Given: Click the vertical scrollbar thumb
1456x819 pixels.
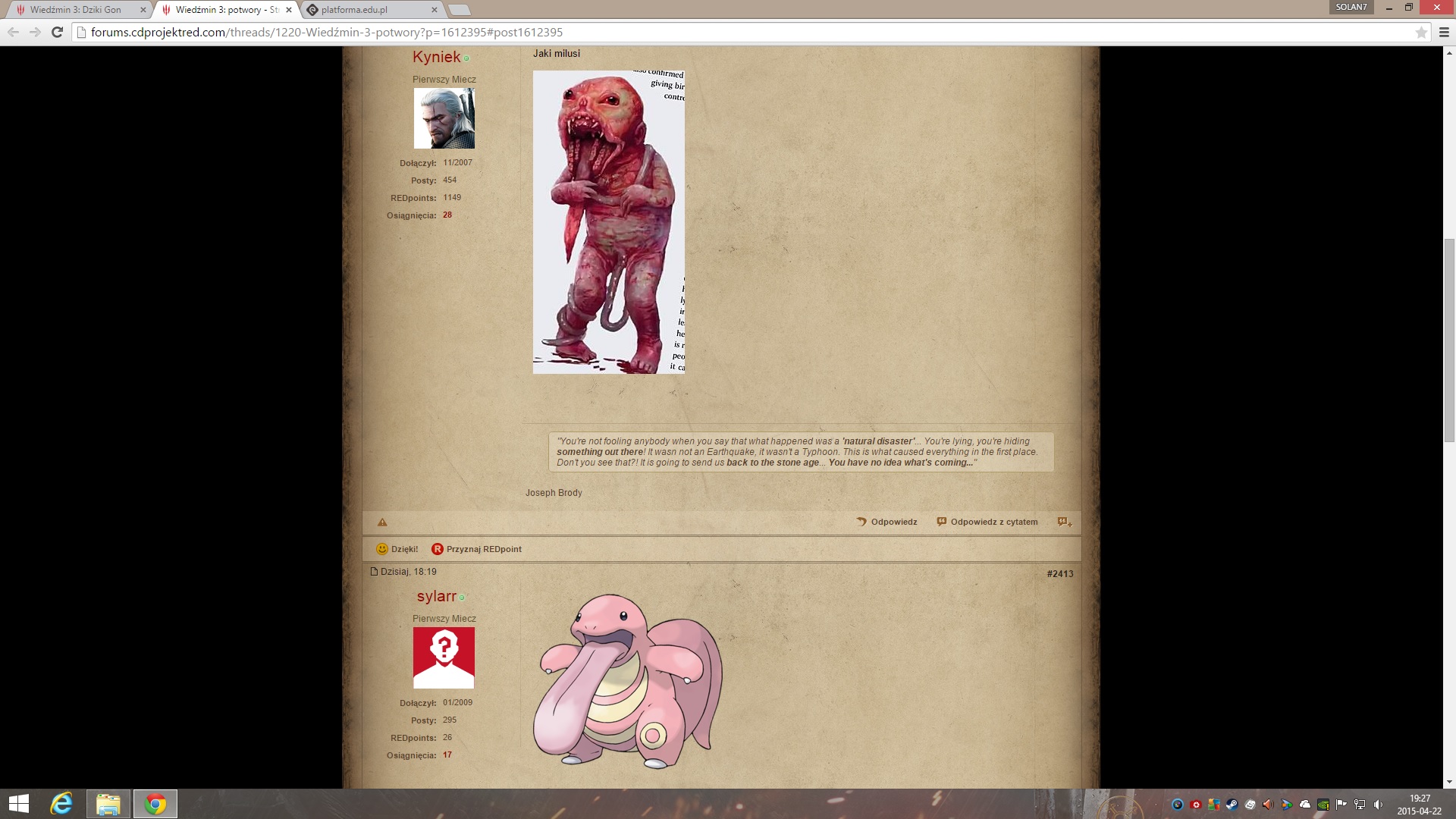Looking at the screenshot, I should [1449, 340].
